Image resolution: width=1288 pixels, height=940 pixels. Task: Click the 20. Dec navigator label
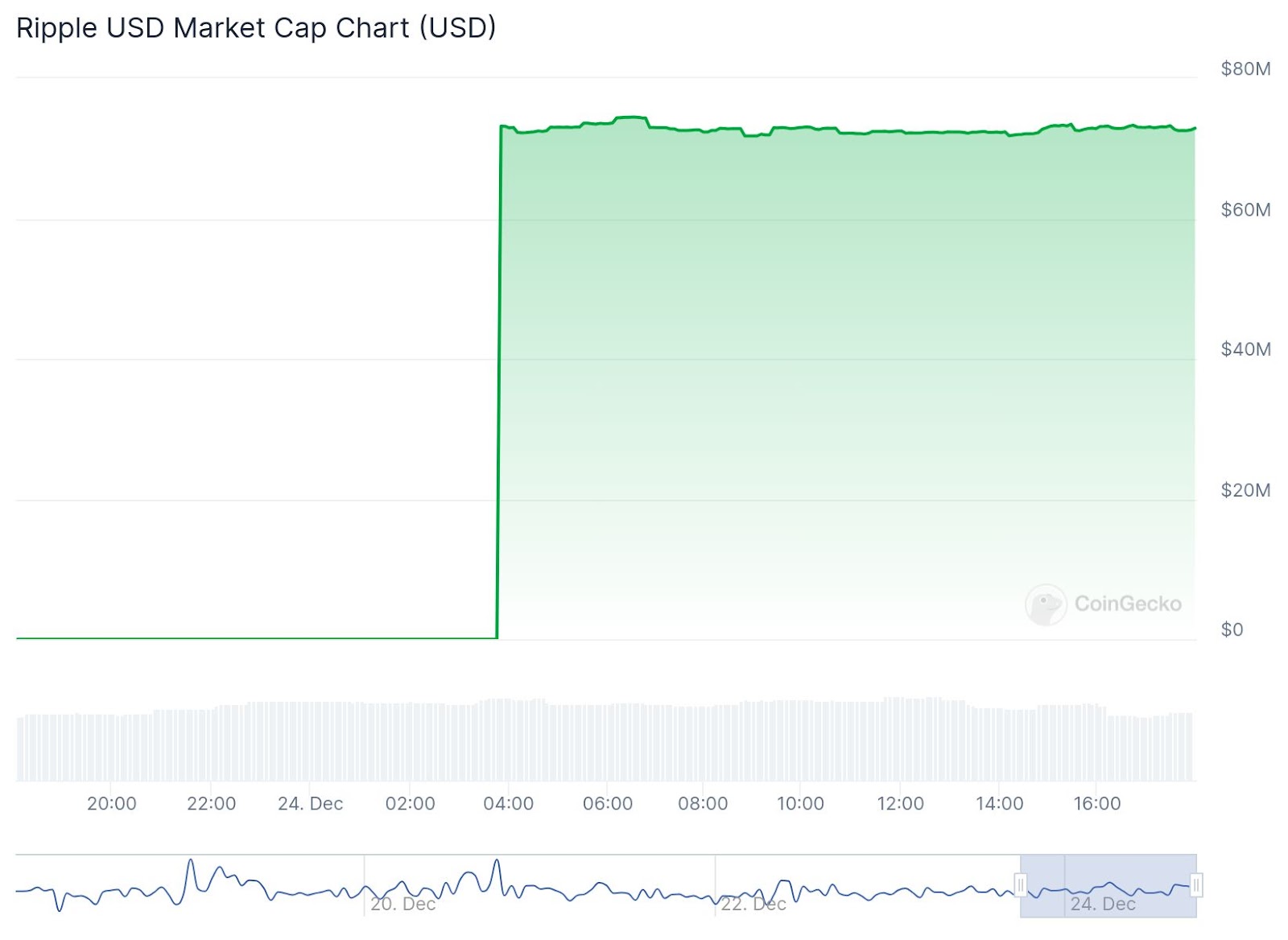point(403,904)
